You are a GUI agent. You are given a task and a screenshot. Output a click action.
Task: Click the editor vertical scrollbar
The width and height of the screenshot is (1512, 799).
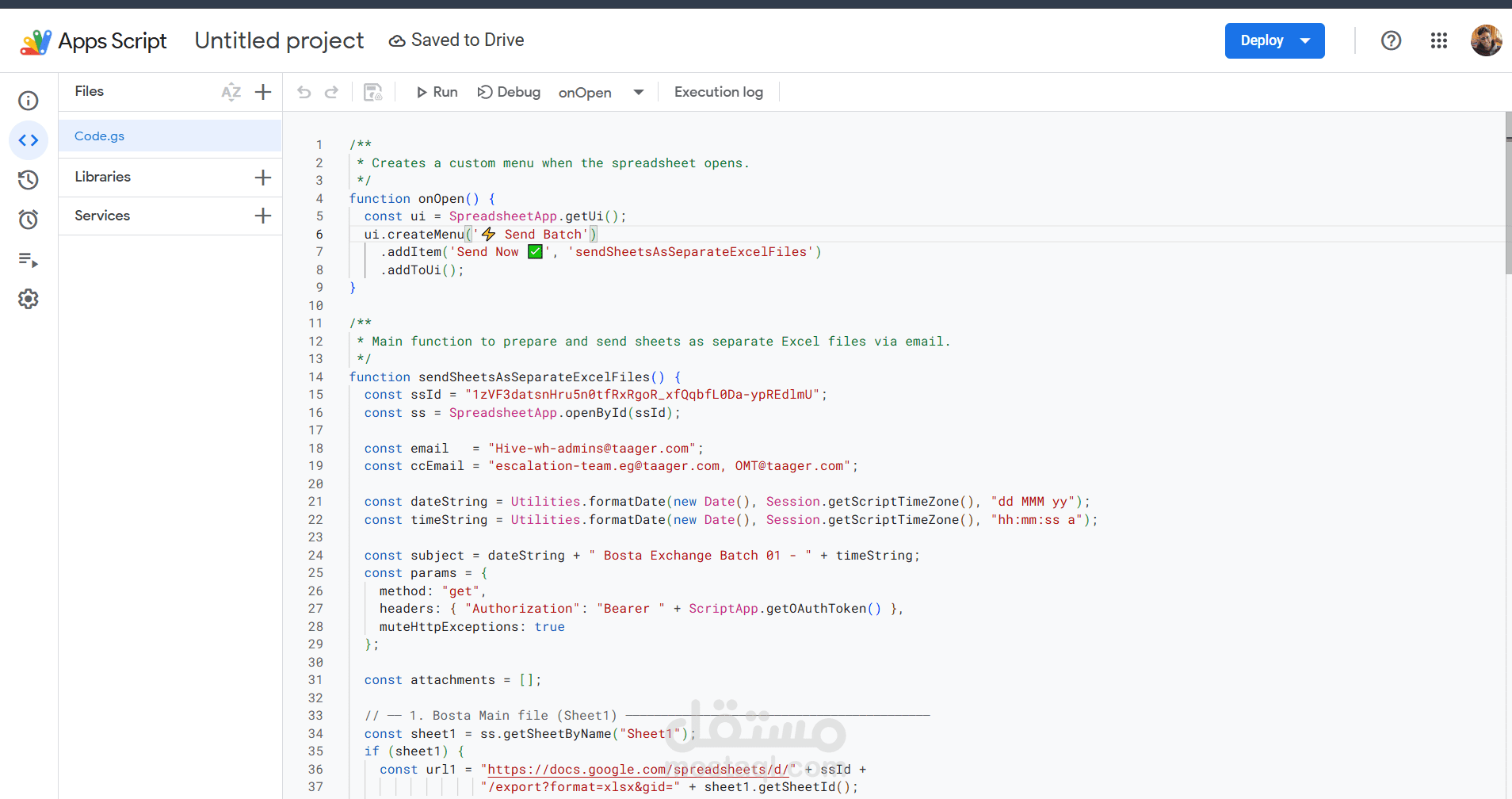tap(1508, 193)
